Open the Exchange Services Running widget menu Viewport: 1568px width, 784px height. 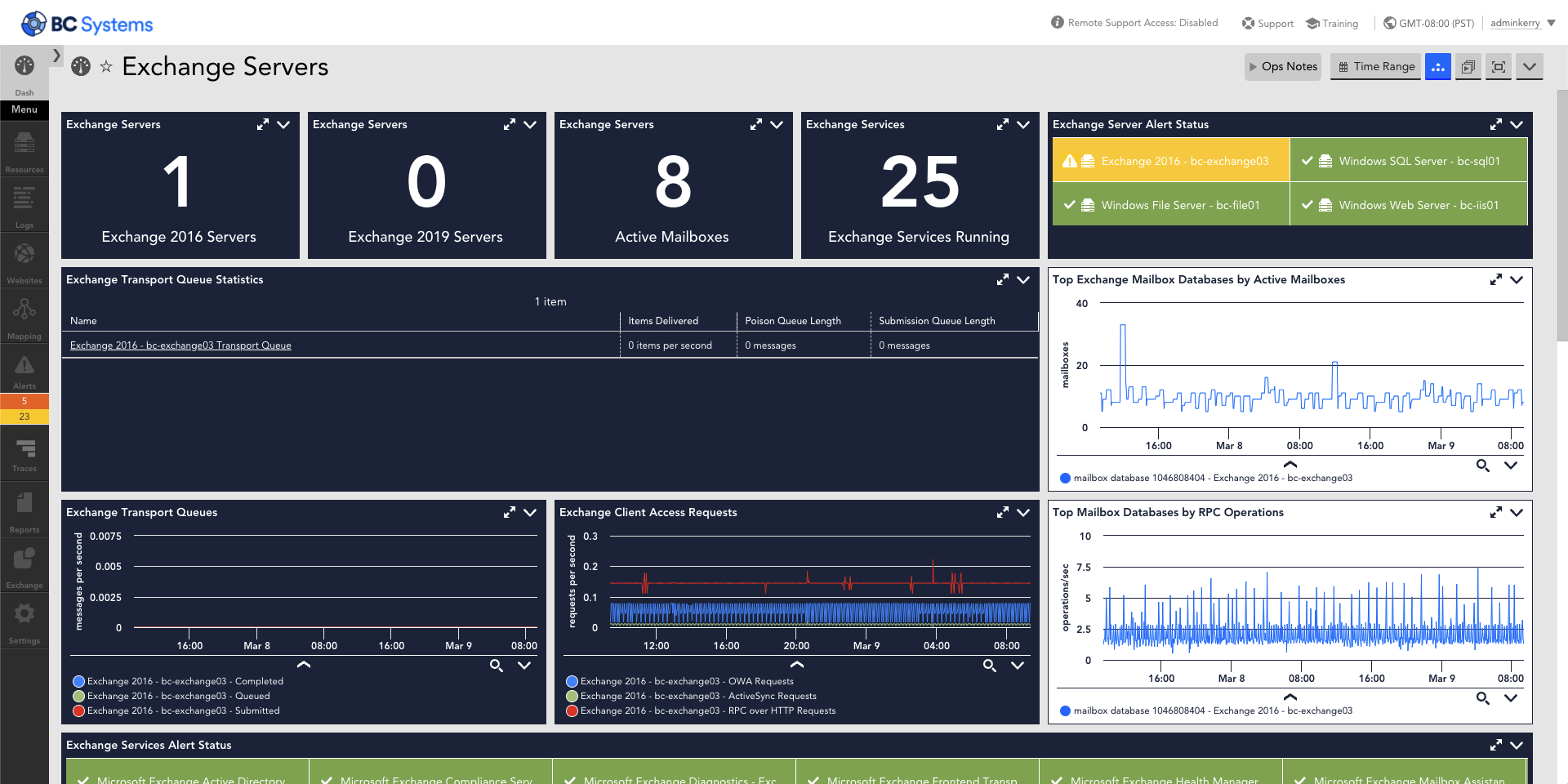click(x=1023, y=124)
